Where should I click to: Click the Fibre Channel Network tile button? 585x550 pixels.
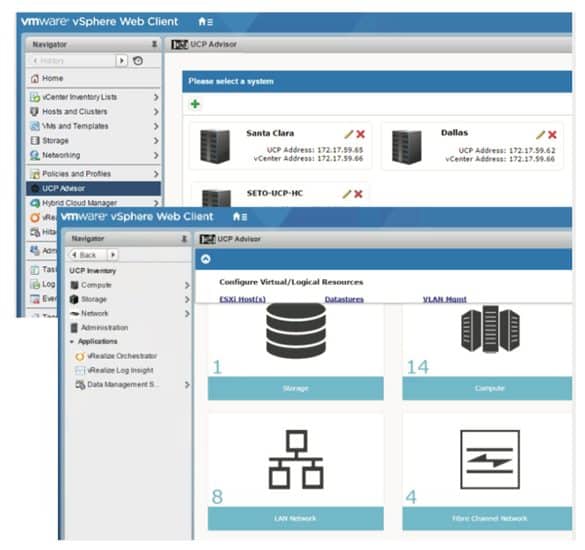(x=487, y=518)
